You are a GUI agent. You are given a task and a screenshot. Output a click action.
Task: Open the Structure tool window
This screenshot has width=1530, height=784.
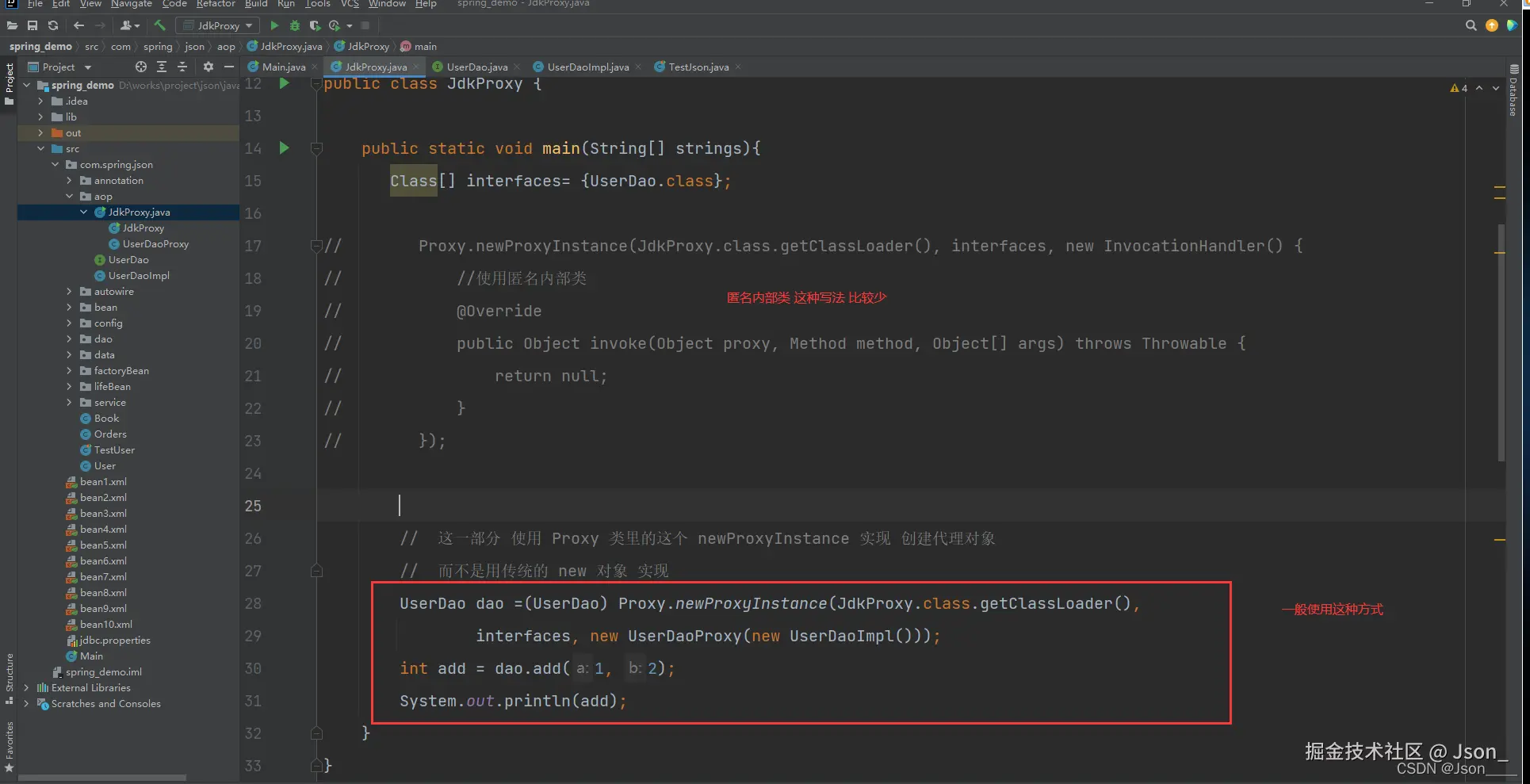click(9, 679)
